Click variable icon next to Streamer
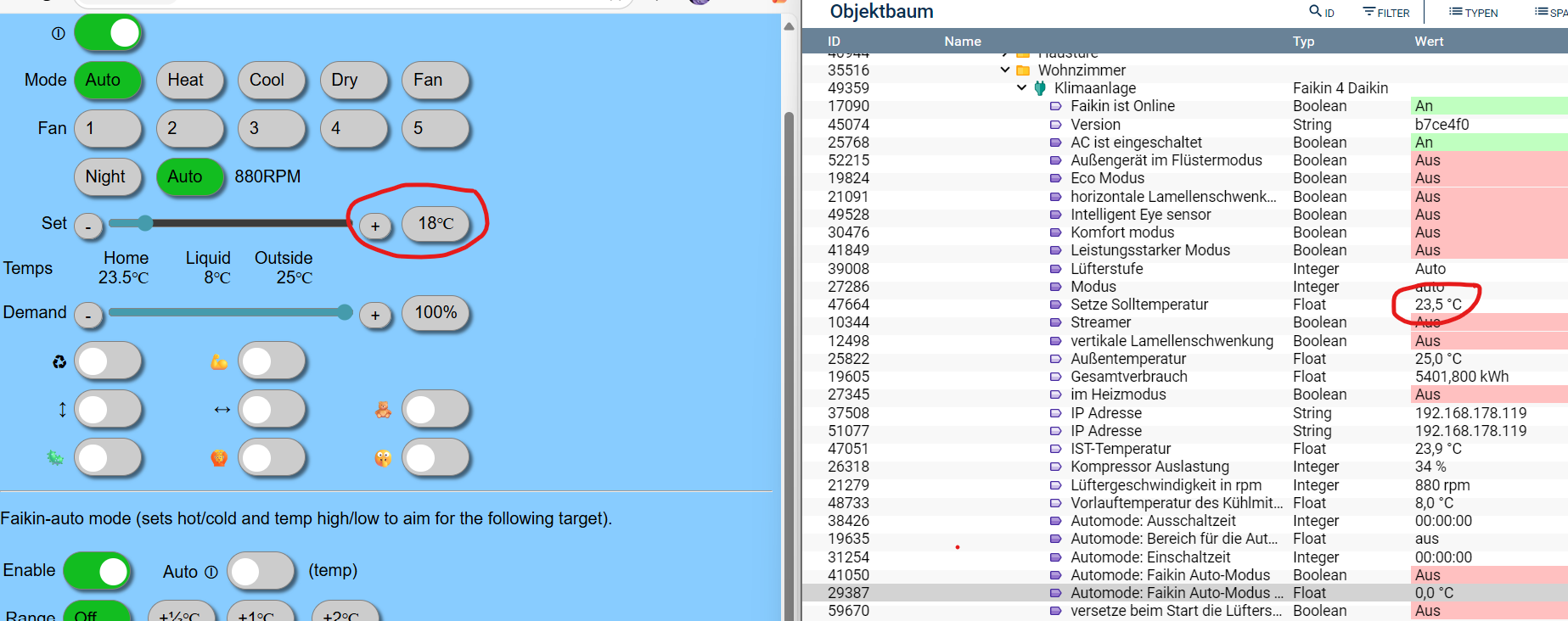The width and height of the screenshot is (1568, 621). pyautogui.click(x=1055, y=322)
